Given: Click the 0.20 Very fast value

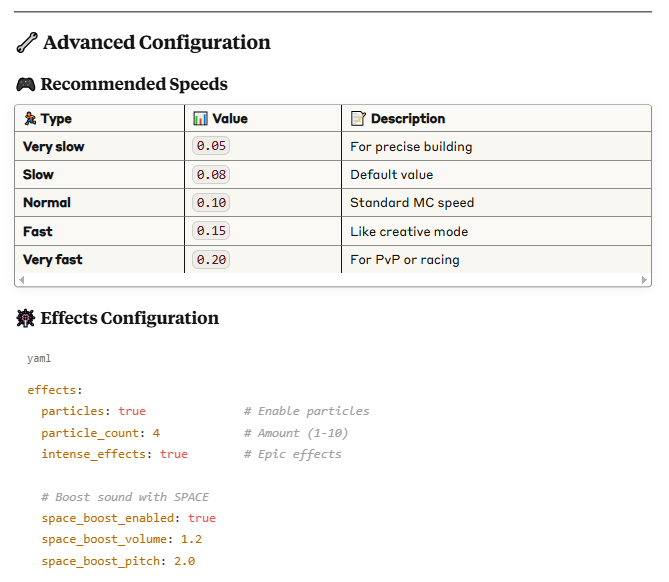Looking at the screenshot, I should click(212, 259).
